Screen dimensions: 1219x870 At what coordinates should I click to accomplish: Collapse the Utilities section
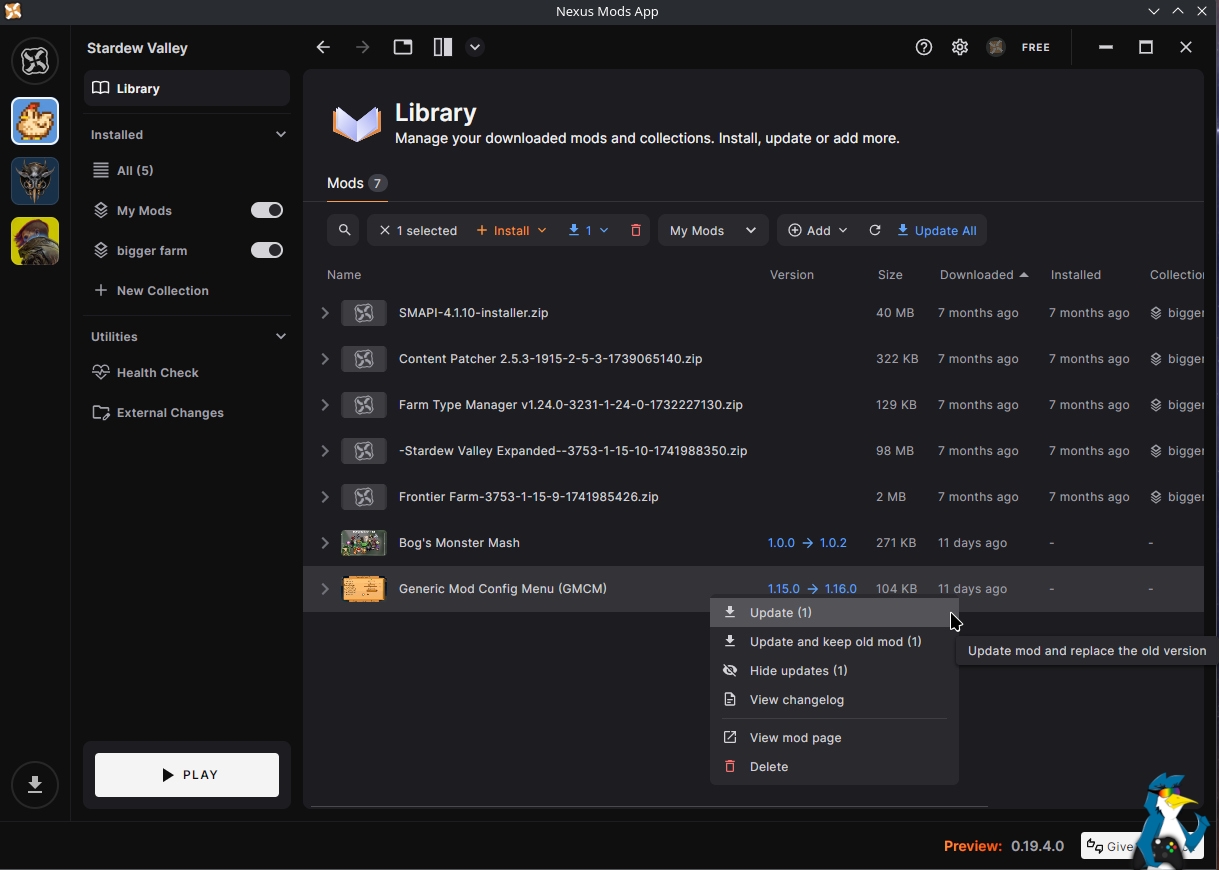(280, 336)
